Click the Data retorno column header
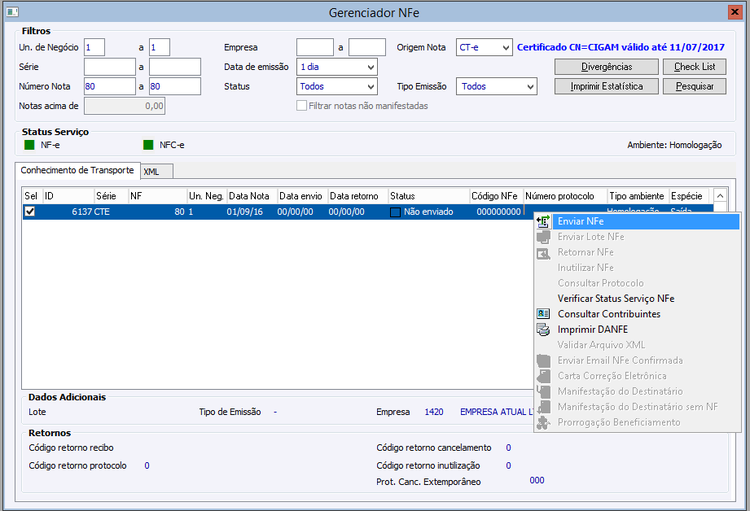750x511 pixels. tap(358, 196)
